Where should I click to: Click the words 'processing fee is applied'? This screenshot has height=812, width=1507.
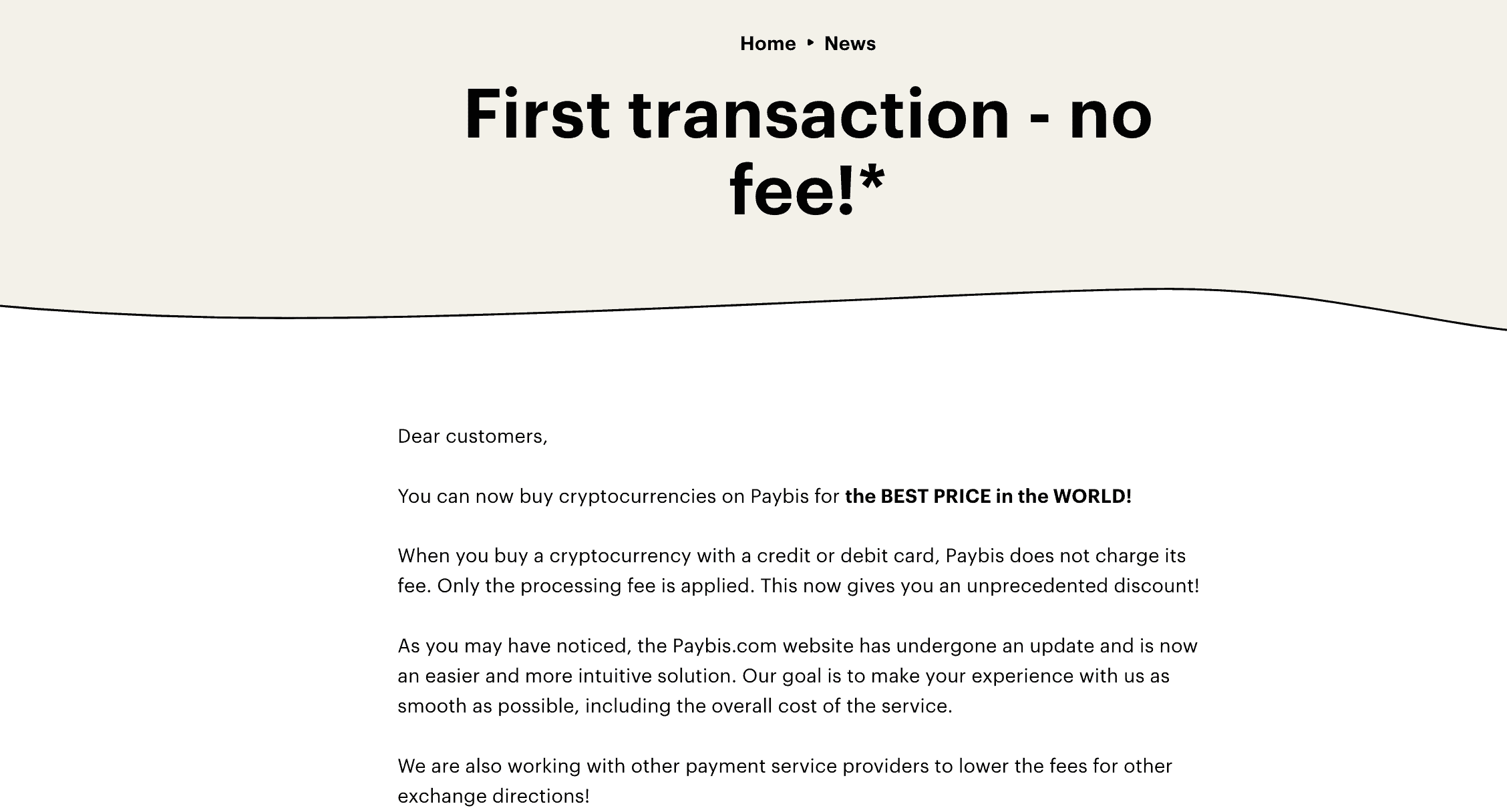[x=637, y=586]
